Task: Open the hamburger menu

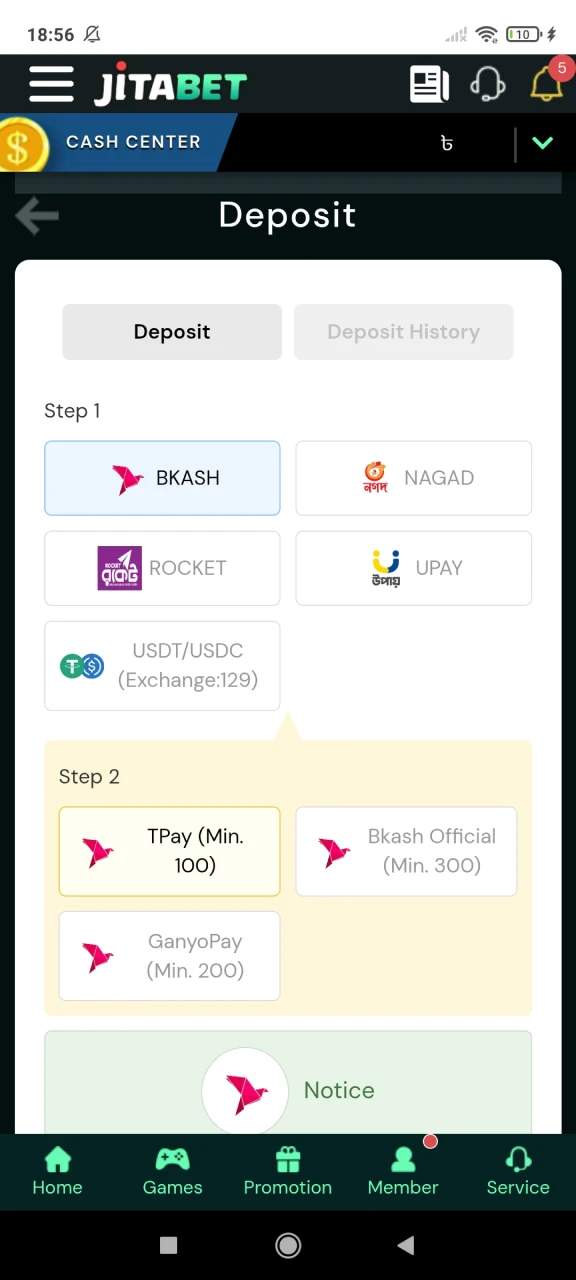Action: tap(51, 84)
